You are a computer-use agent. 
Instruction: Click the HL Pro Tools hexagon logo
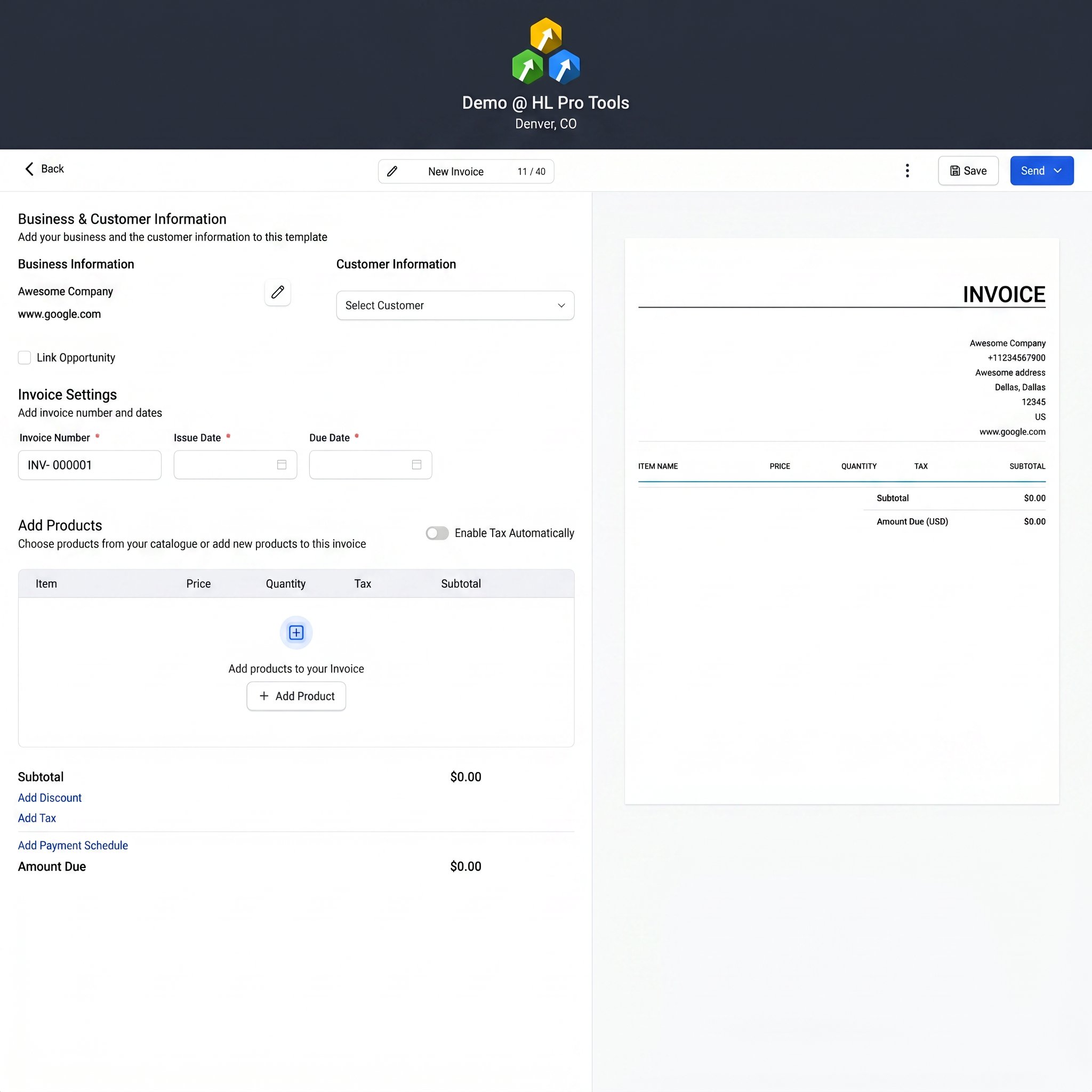(546, 51)
